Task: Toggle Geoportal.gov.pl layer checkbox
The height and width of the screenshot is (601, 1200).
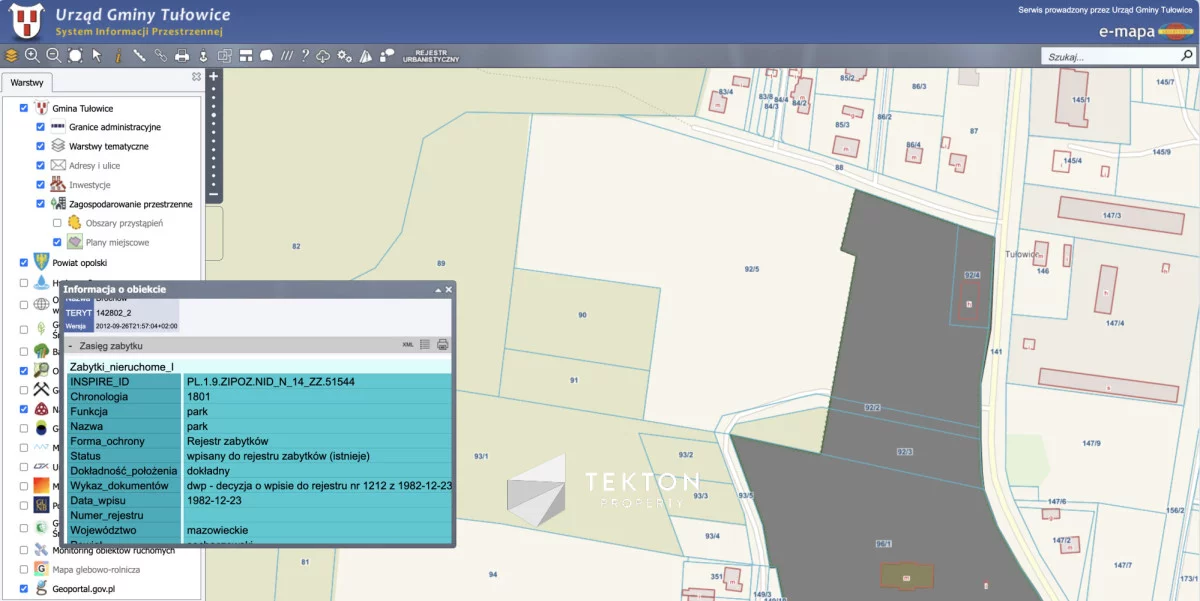Action: point(24,589)
